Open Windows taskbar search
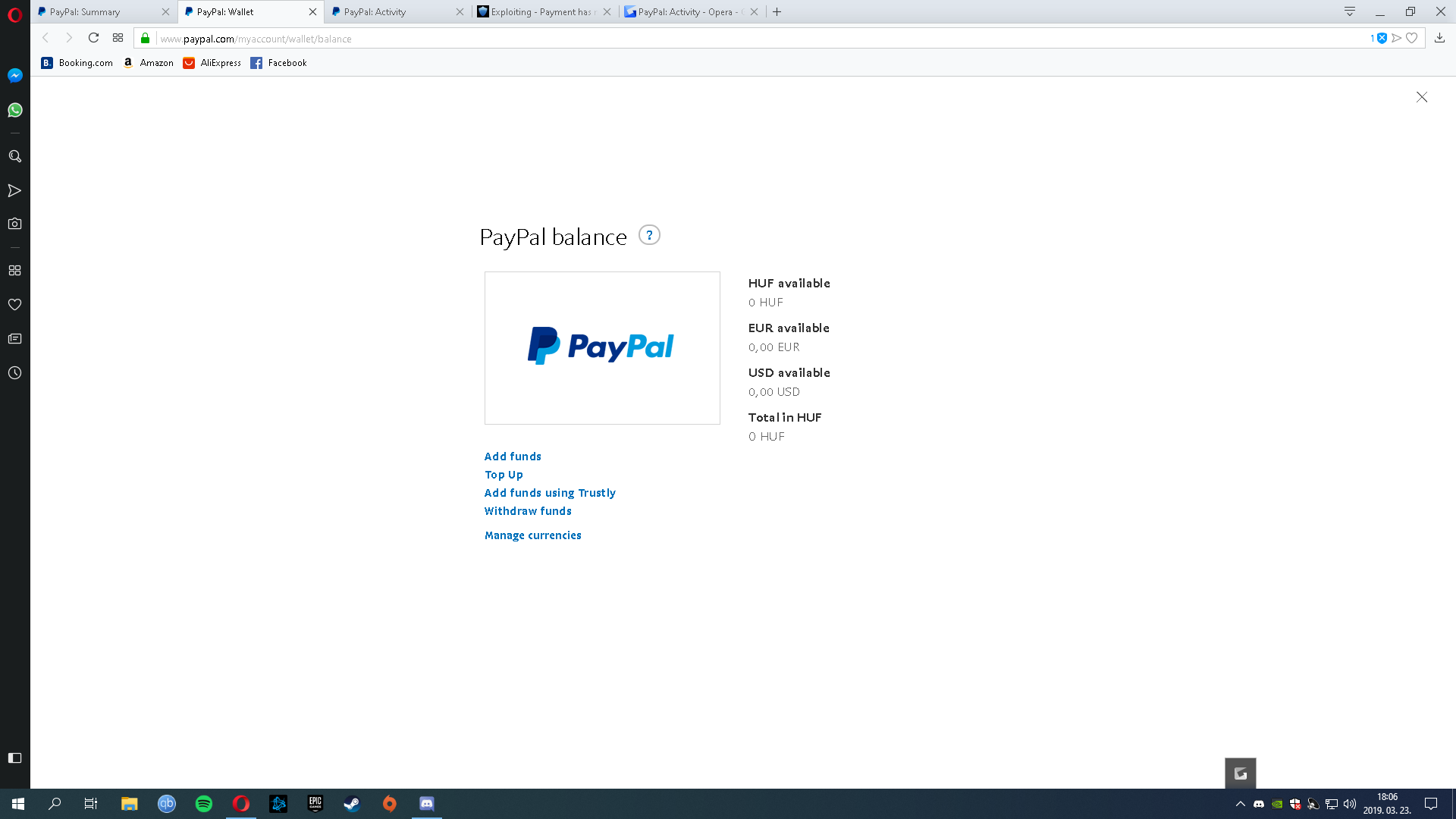Image resolution: width=1456 pixels, height=819 pixels. pyautogui.click(x=55, y=804)
